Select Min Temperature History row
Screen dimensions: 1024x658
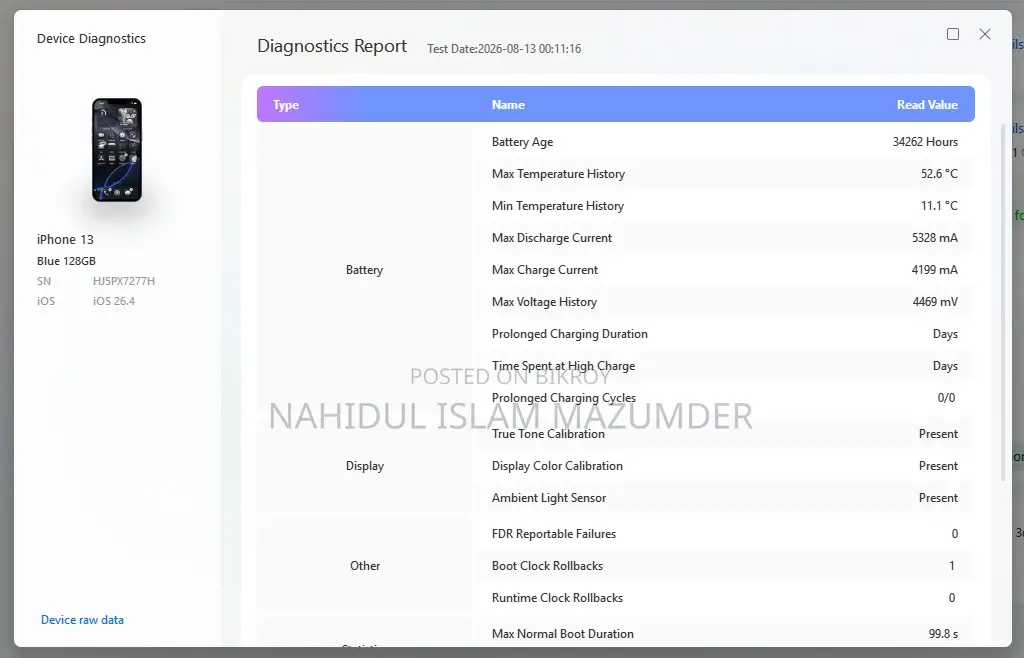click(725, 206)
